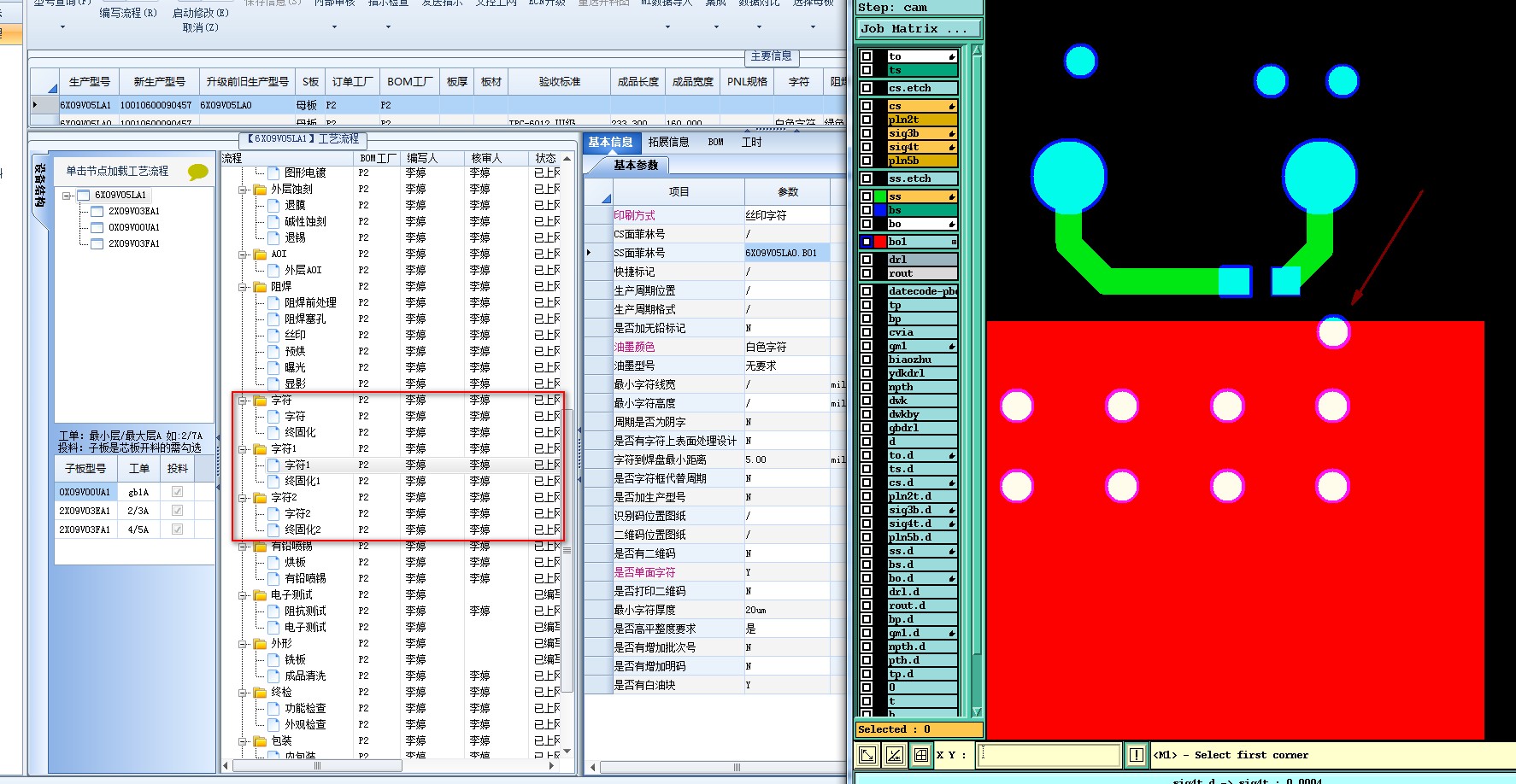Toggle display checkbox for layer drl
The height and width of the screenshot is (784, 1516).
867,260
